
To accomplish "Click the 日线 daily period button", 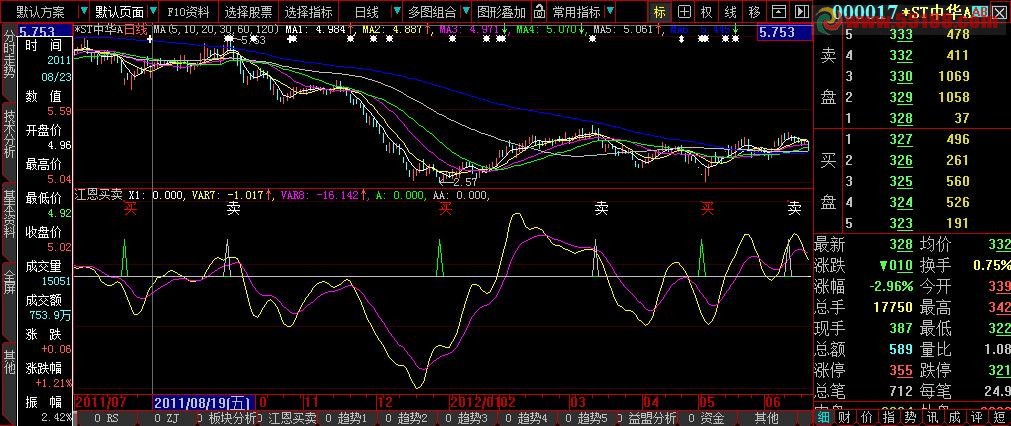I will pyautogui.click(x=367, y=12).
